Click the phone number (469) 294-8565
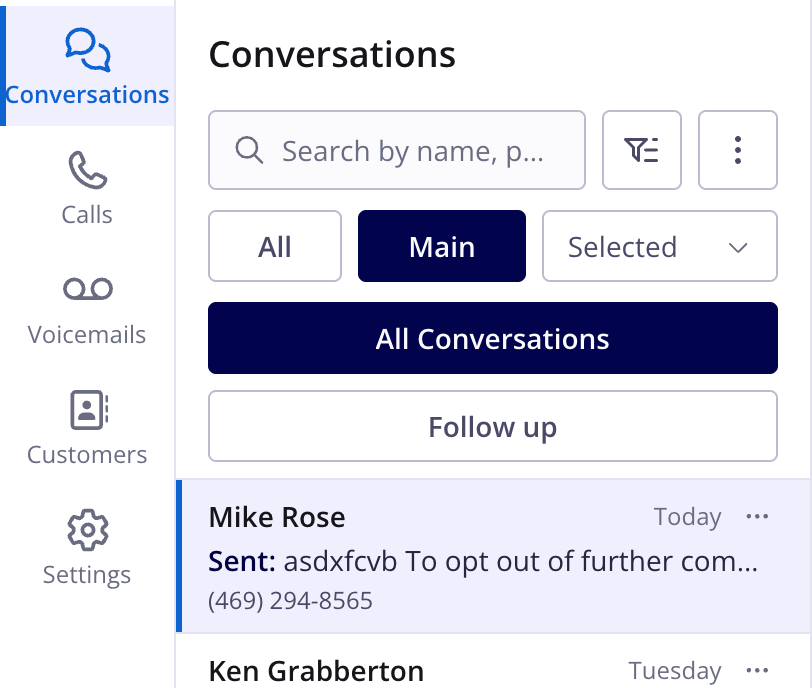 (x=290, y=601)
